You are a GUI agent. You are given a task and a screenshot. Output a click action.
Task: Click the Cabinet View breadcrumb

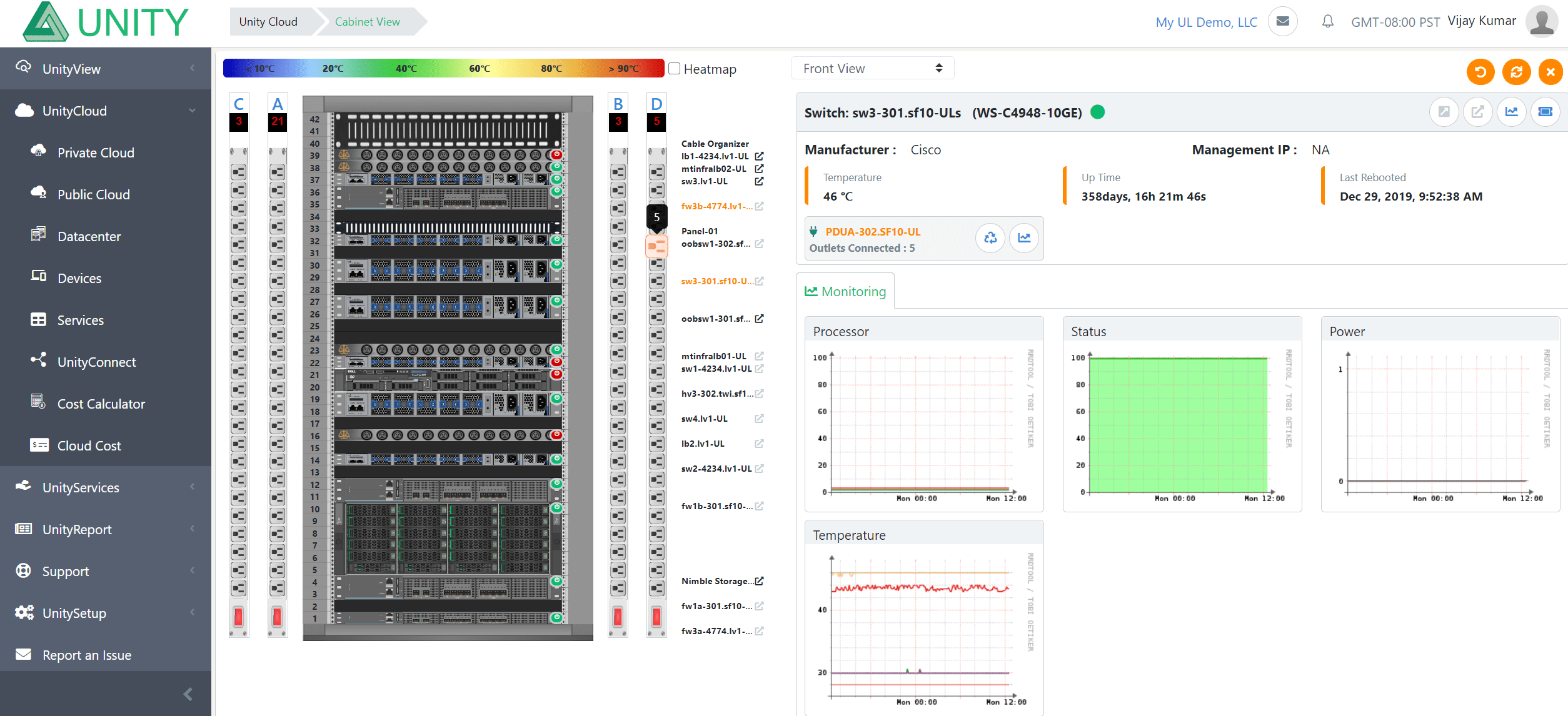[x=368, y=22]
